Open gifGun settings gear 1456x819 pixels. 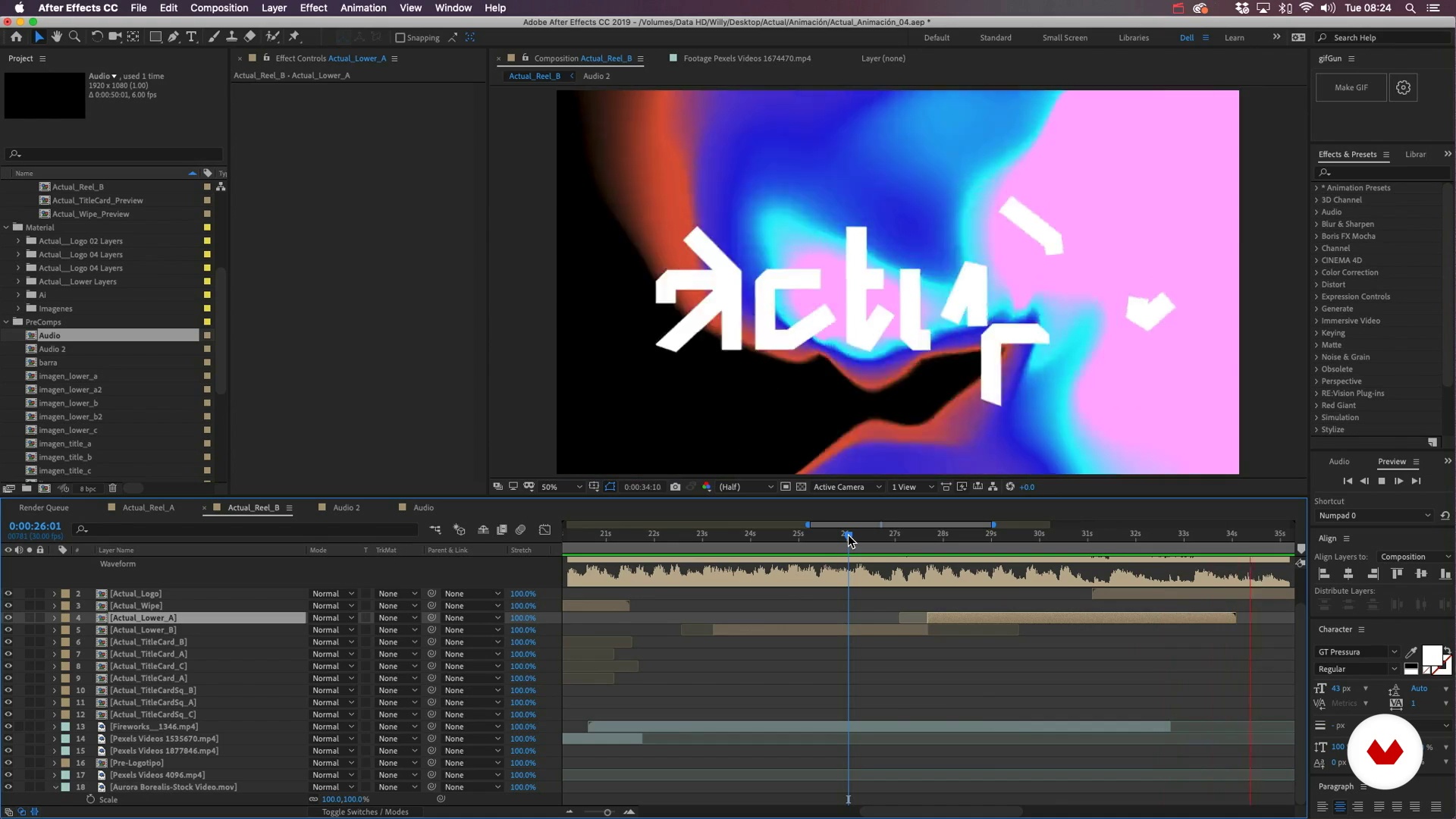tap(1403, 88)
